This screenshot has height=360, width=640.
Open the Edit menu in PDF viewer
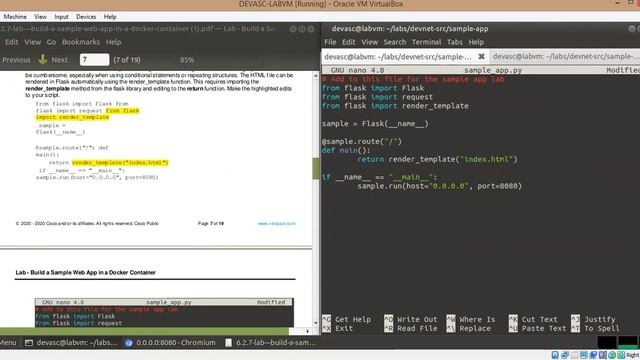click(11, 42)
